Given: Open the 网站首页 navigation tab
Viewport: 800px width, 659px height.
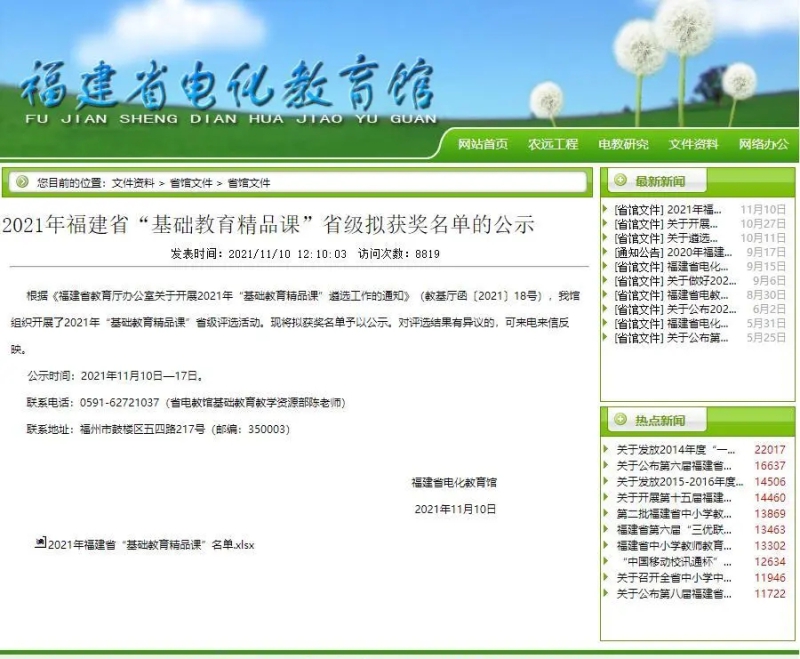Looking at the screenshot, I should click(483, 144).
